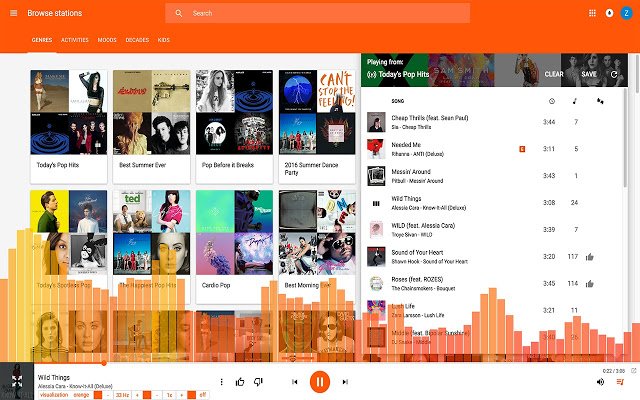Open the three-dot menu in the player bar
The width and height of the screenshot is (640, 400).
tap(222, 382)
